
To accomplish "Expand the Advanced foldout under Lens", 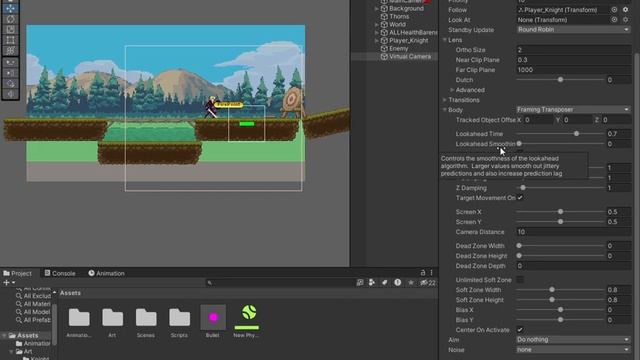I will [452, 90].
